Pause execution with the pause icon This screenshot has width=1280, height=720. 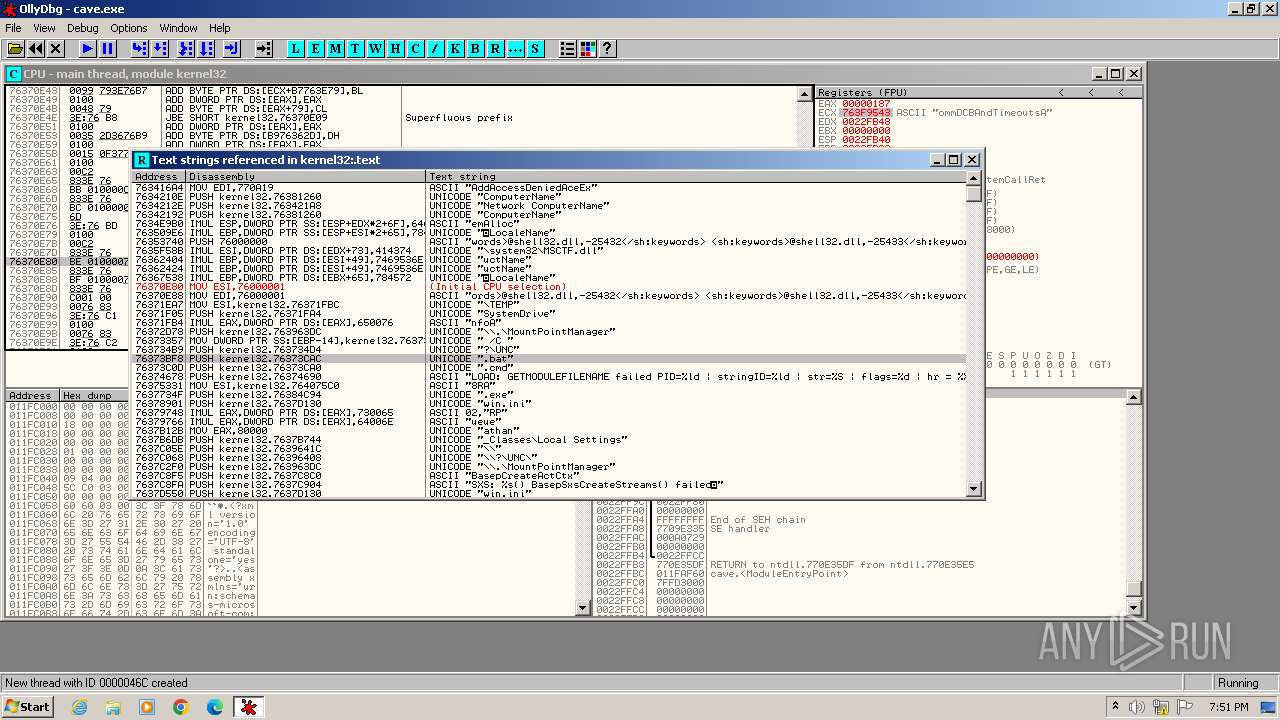pos(108,48)
